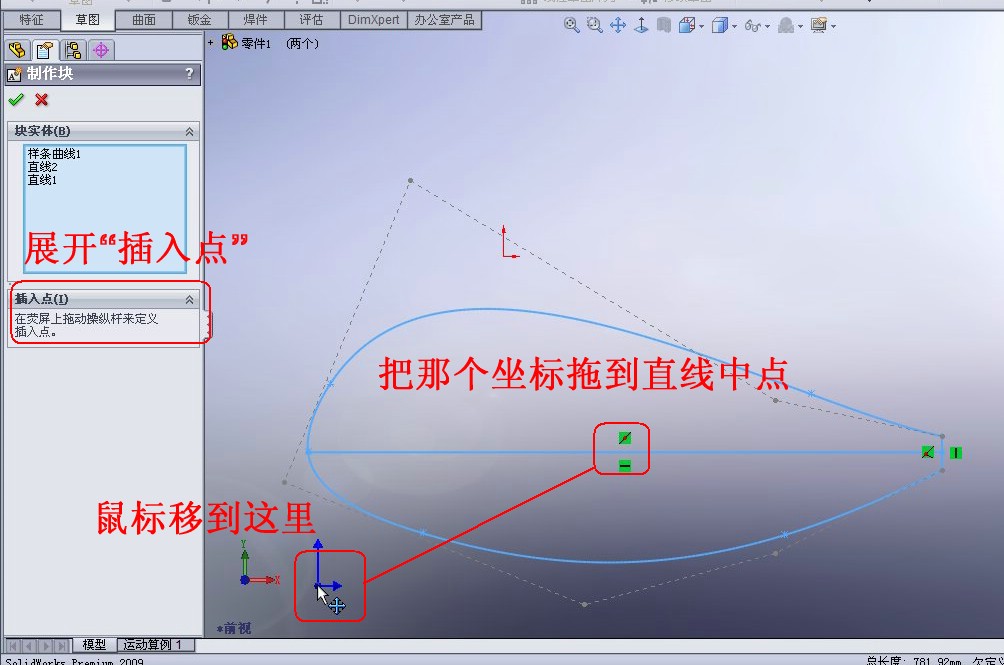Open the 焊件 ribbon tab
The image size is (1004, 665).
(x=255, y=20)
